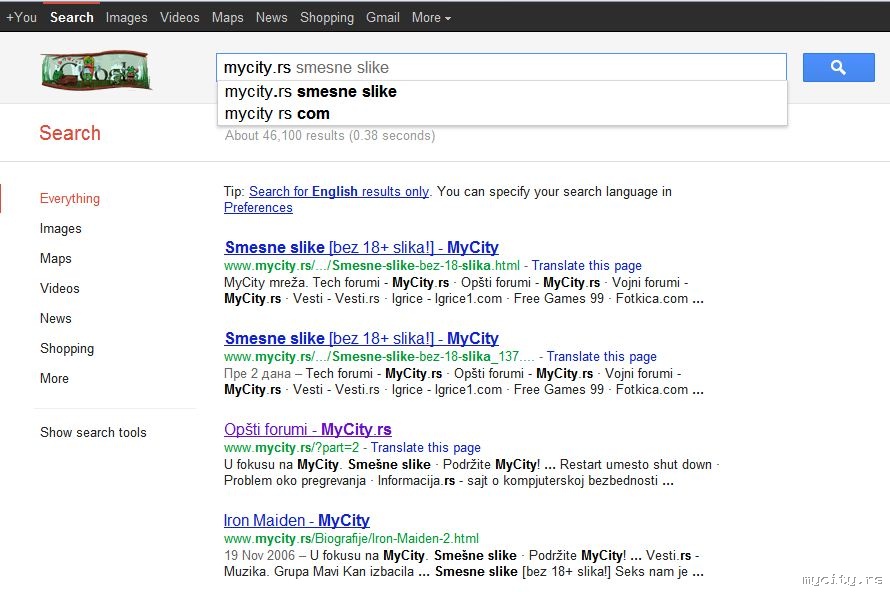Click the Iron-Maiden-2.html green URL
This screenshot has height=592, width=890.
pos(351,538)
